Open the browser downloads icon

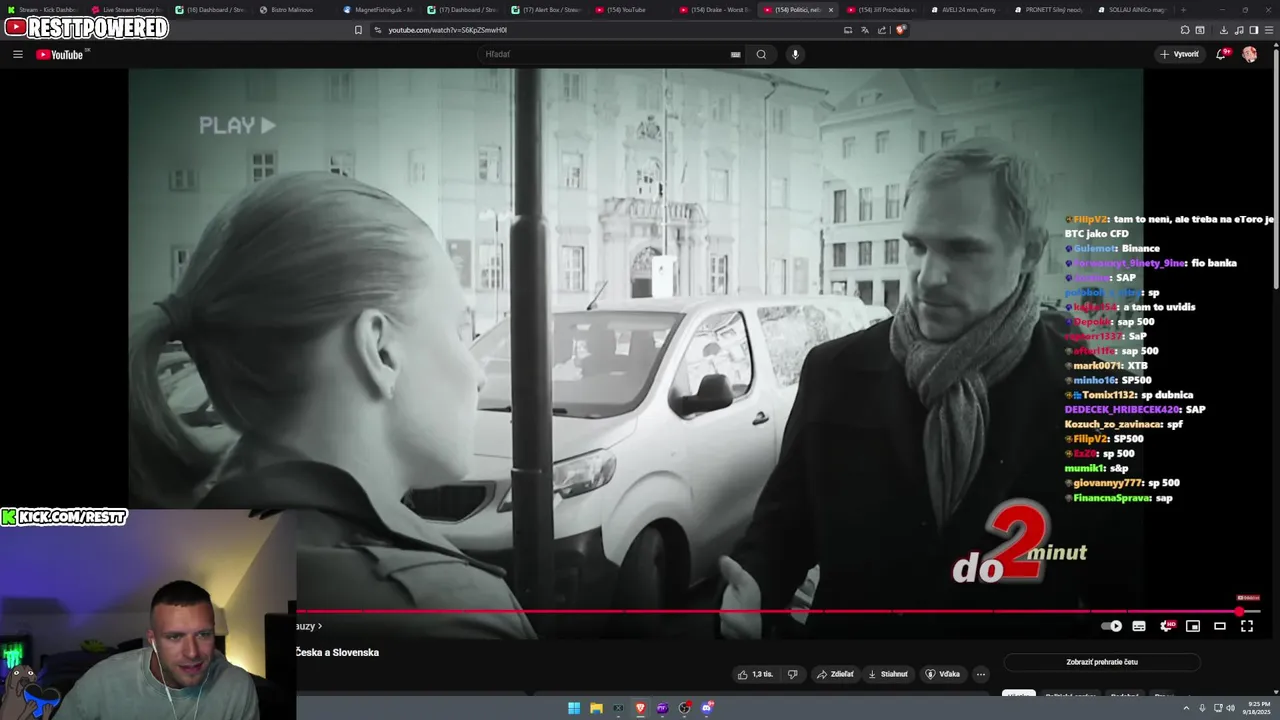[1224, 30]
